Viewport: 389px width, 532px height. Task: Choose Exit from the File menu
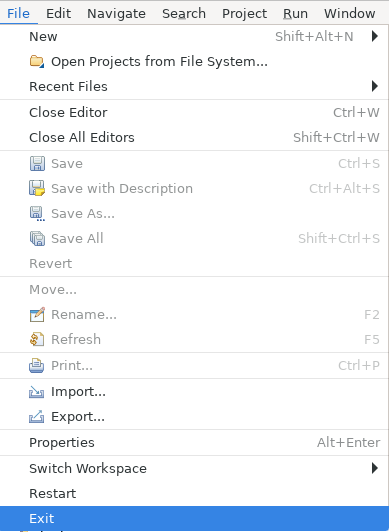click(x=194, y=518)
